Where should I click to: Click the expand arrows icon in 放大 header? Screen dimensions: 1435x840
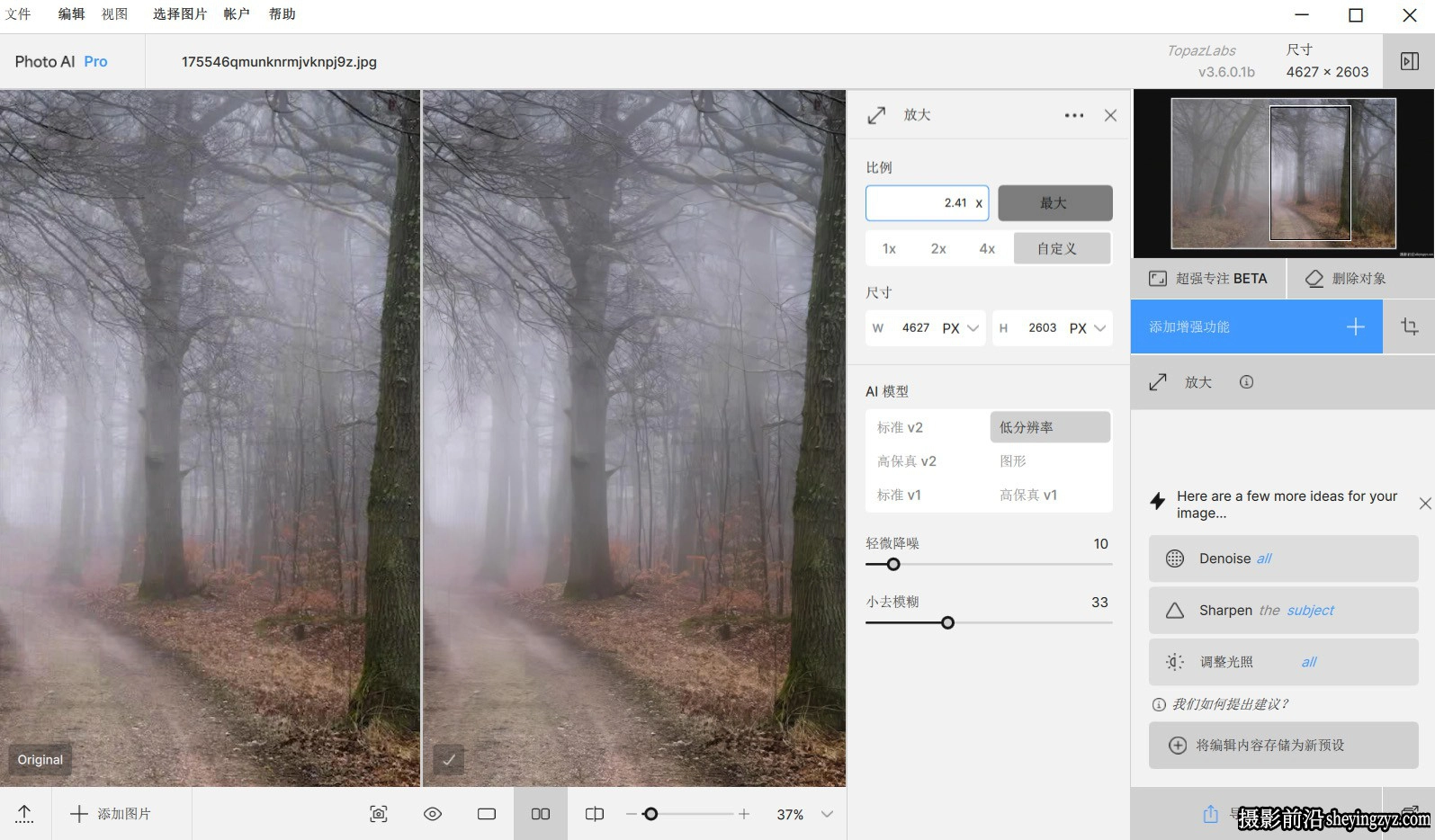tap(876, 115)
